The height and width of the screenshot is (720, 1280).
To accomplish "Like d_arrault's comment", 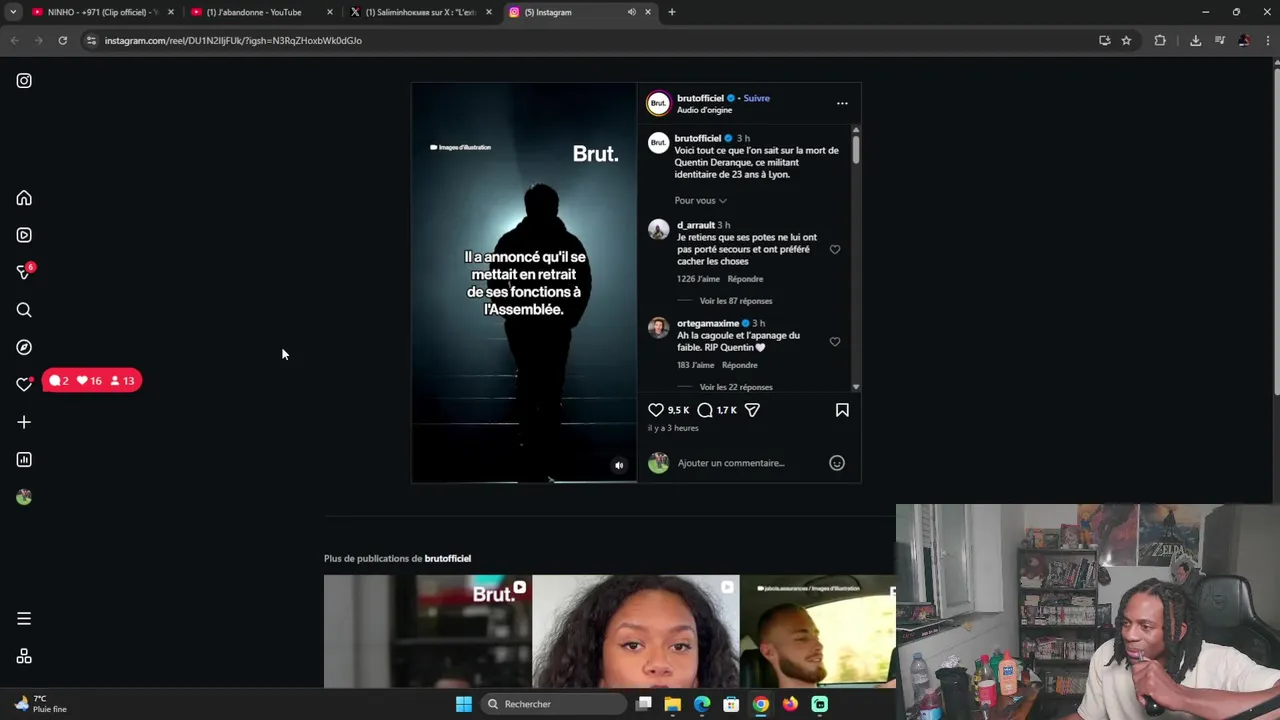I will [835, 249].
